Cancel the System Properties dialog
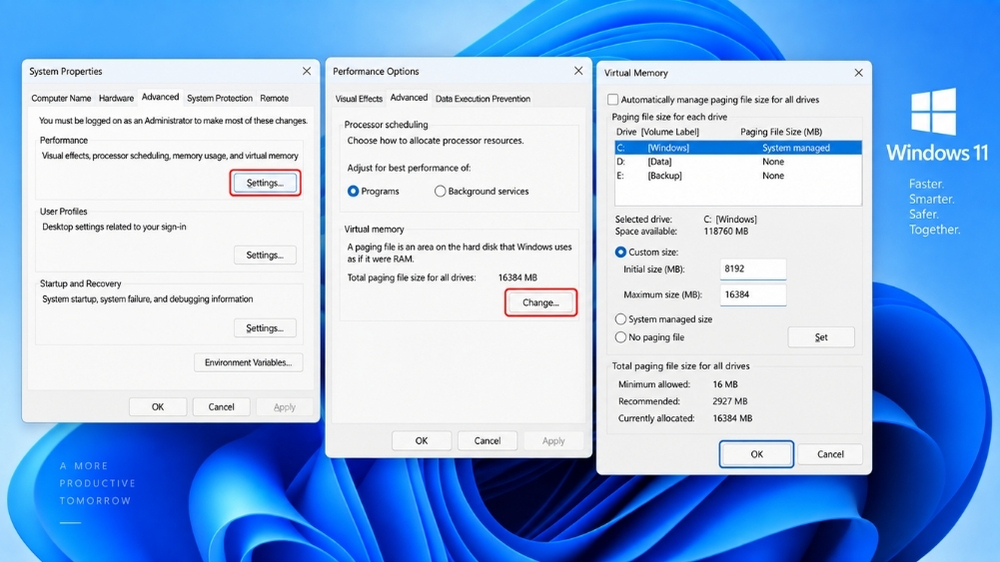The height and width of the screenshot is (562, 1000). click(221, 407)
